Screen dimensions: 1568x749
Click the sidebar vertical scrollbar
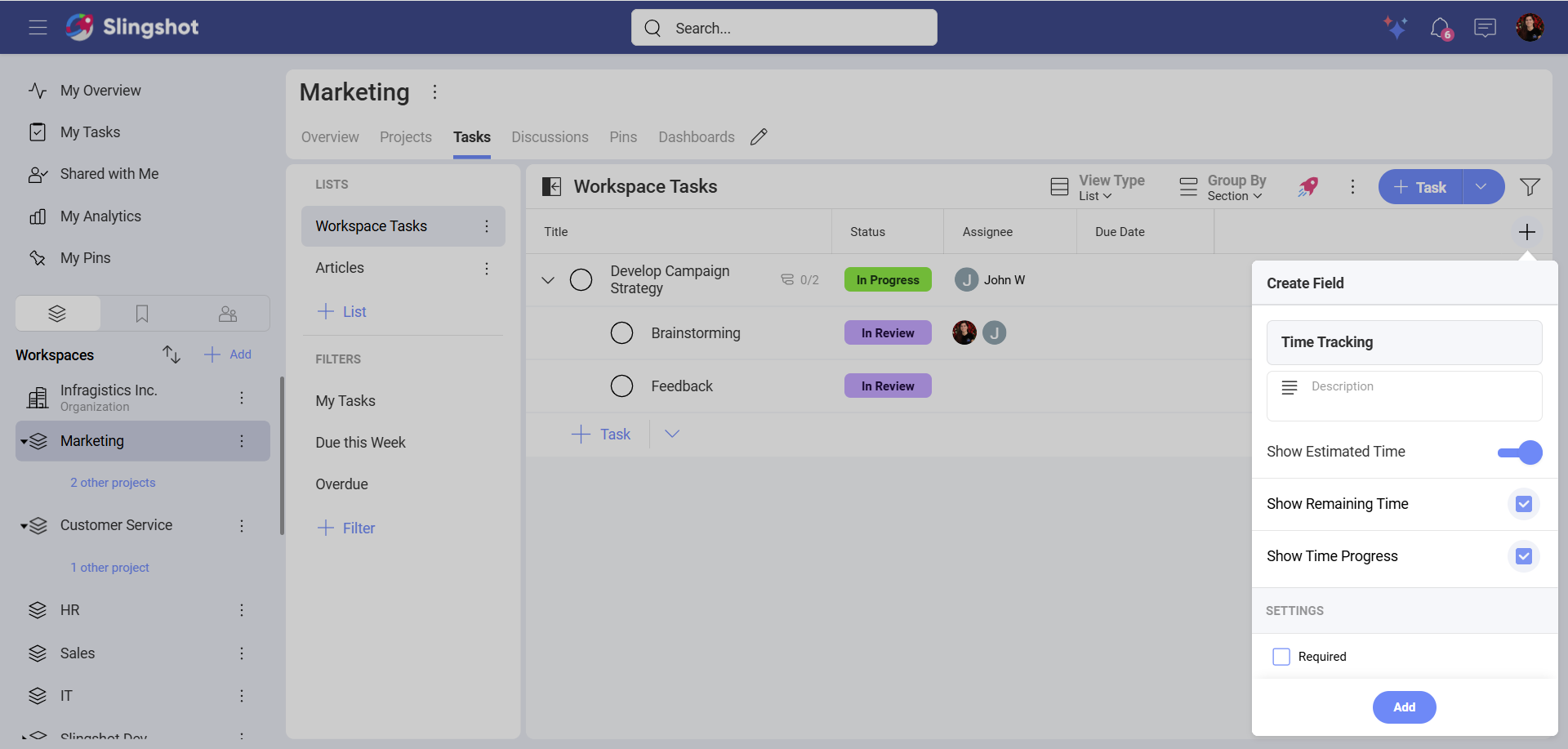[282, 455]
